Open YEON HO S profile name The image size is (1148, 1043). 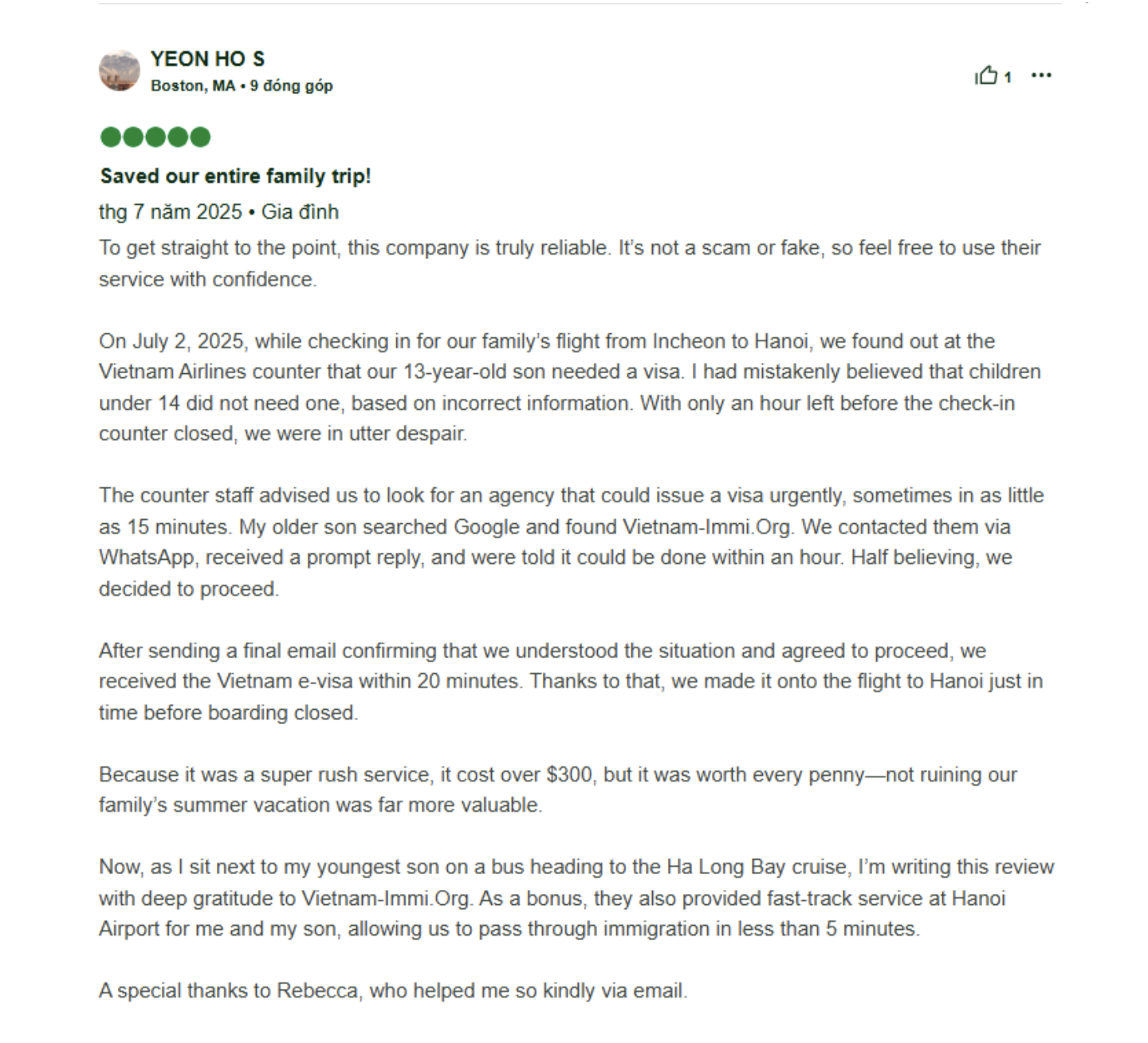click(x=207, y=59)
